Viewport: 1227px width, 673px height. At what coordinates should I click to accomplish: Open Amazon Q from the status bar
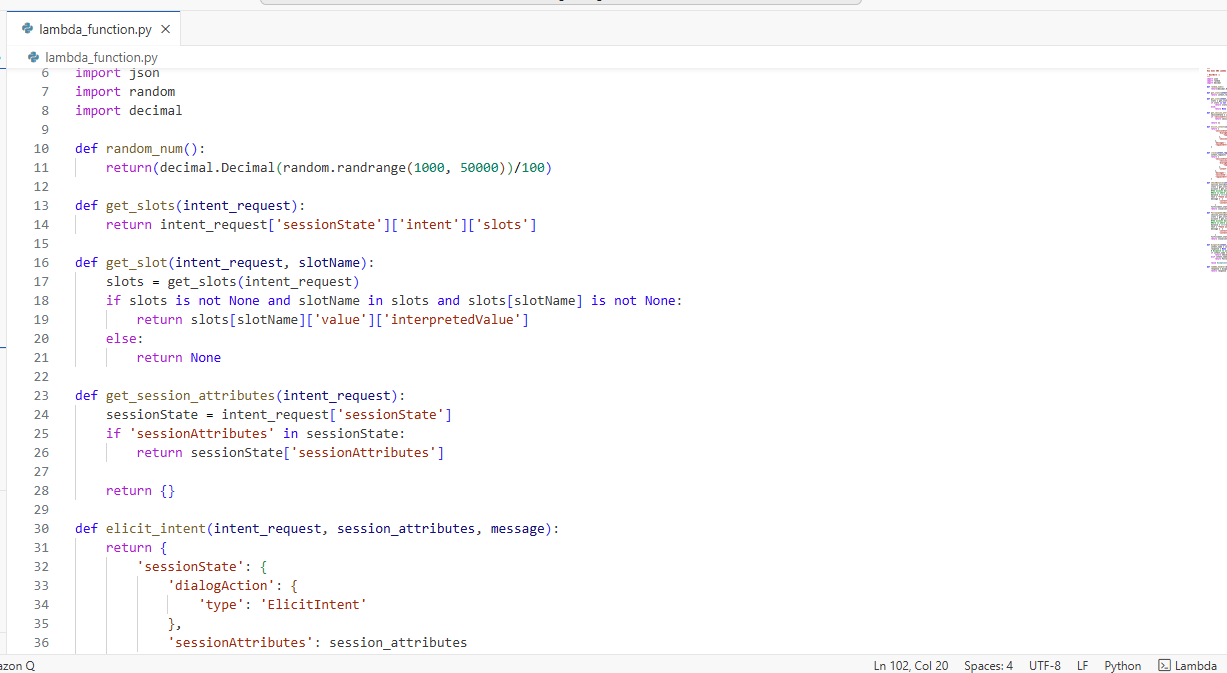(16, 665)
